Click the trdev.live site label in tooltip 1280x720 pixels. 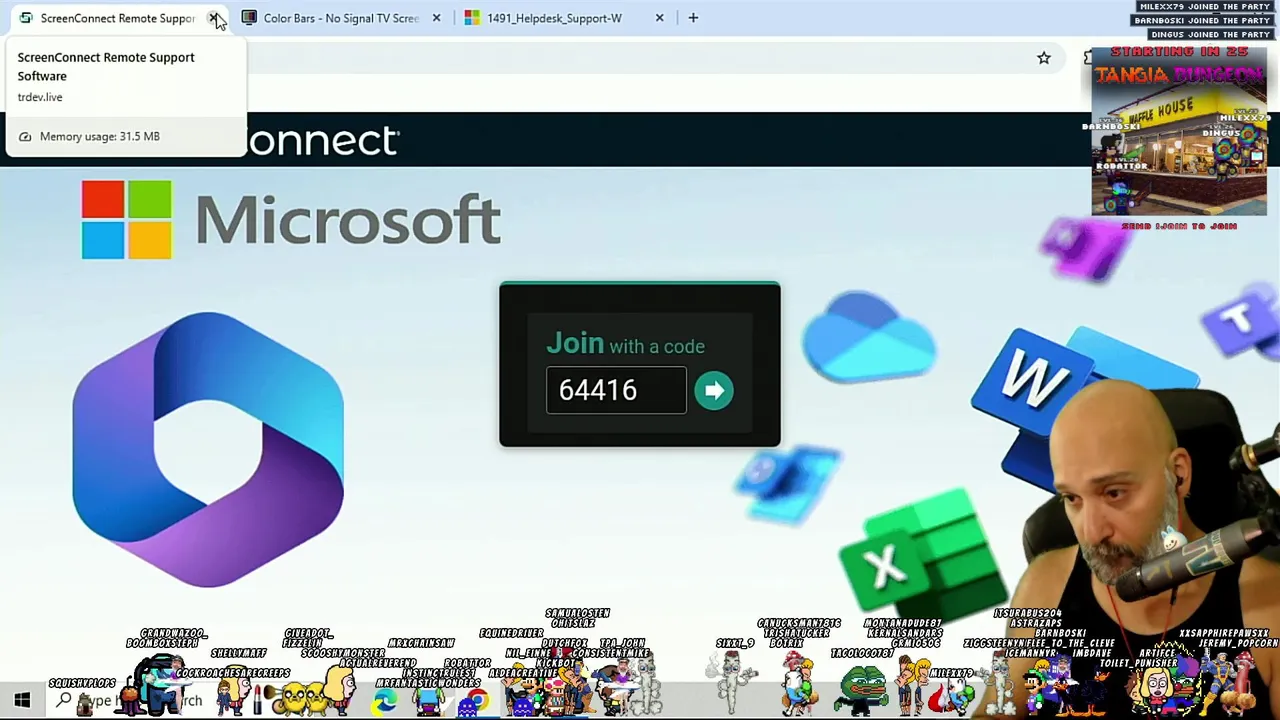tap(40, 97)
